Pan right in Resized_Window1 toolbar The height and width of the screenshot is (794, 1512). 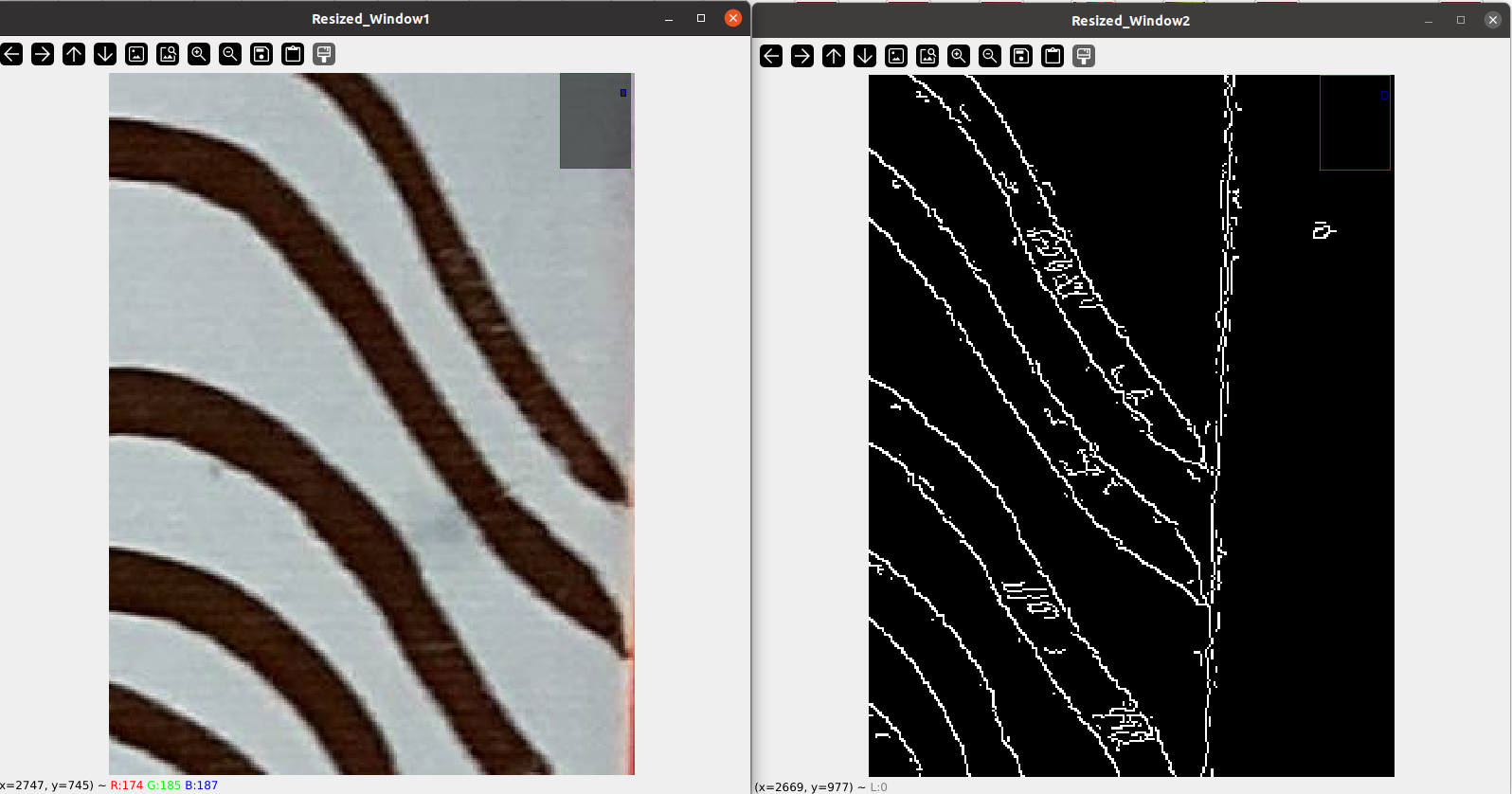pyautogui.click(x=43, y=54)
